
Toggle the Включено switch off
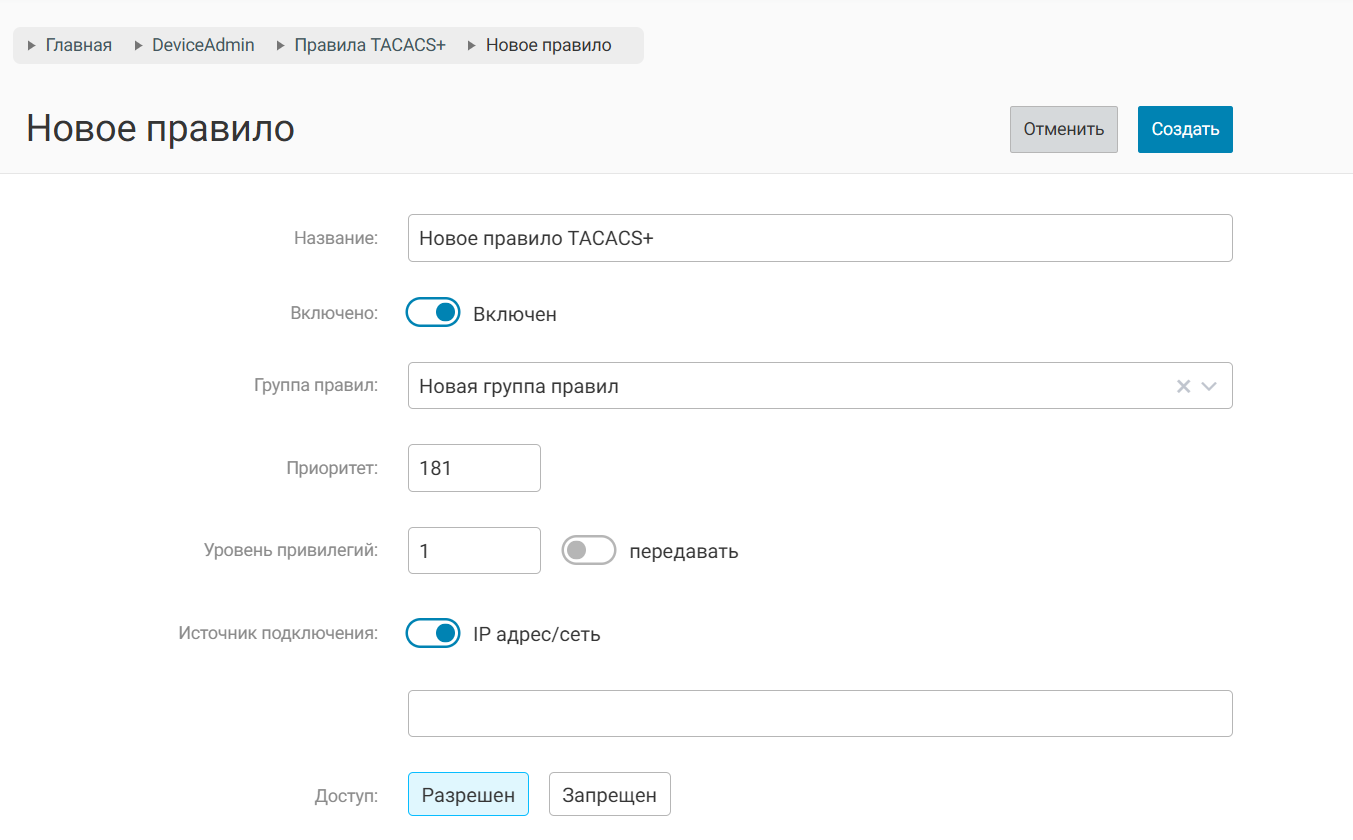433,313
